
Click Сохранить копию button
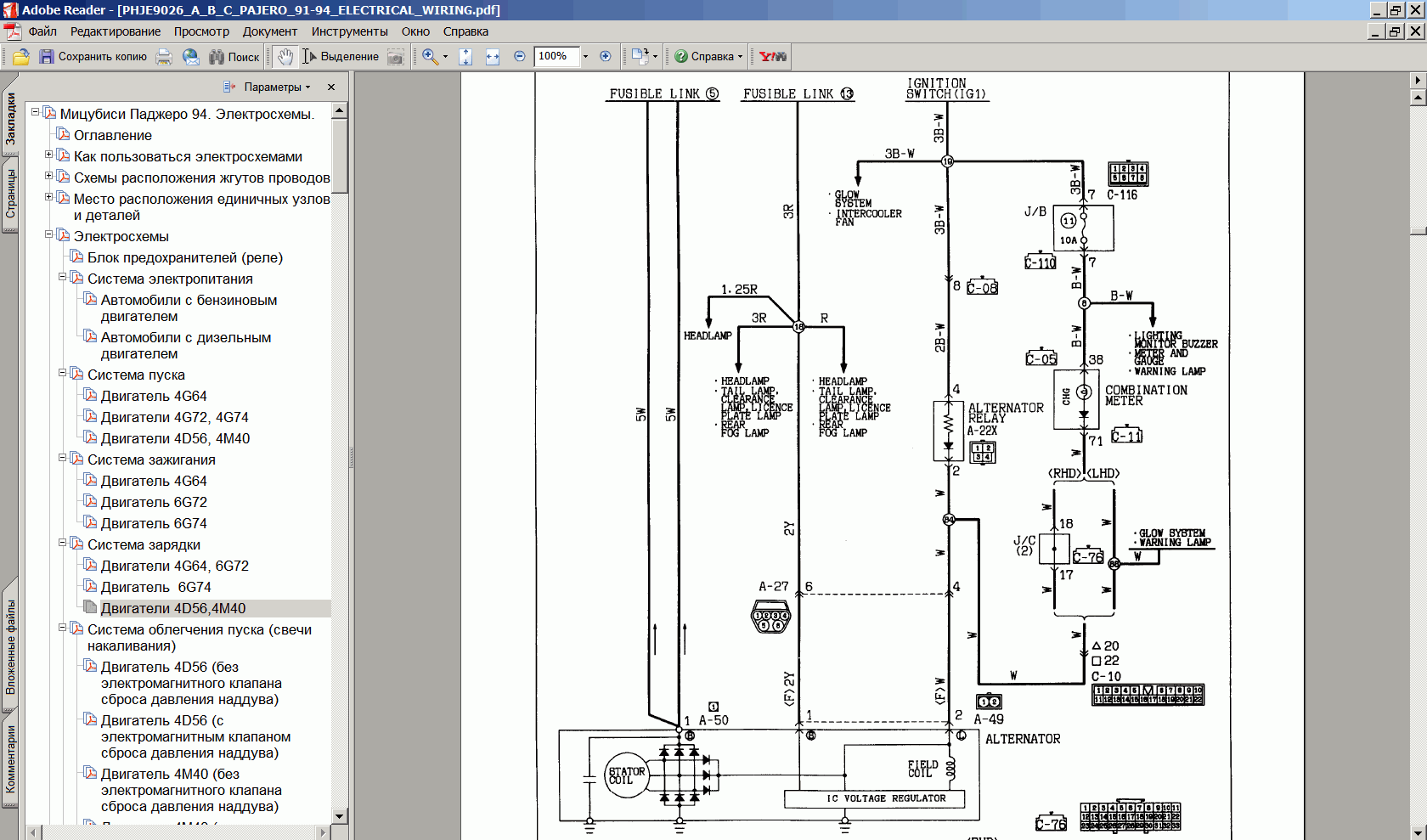(93, 57)
